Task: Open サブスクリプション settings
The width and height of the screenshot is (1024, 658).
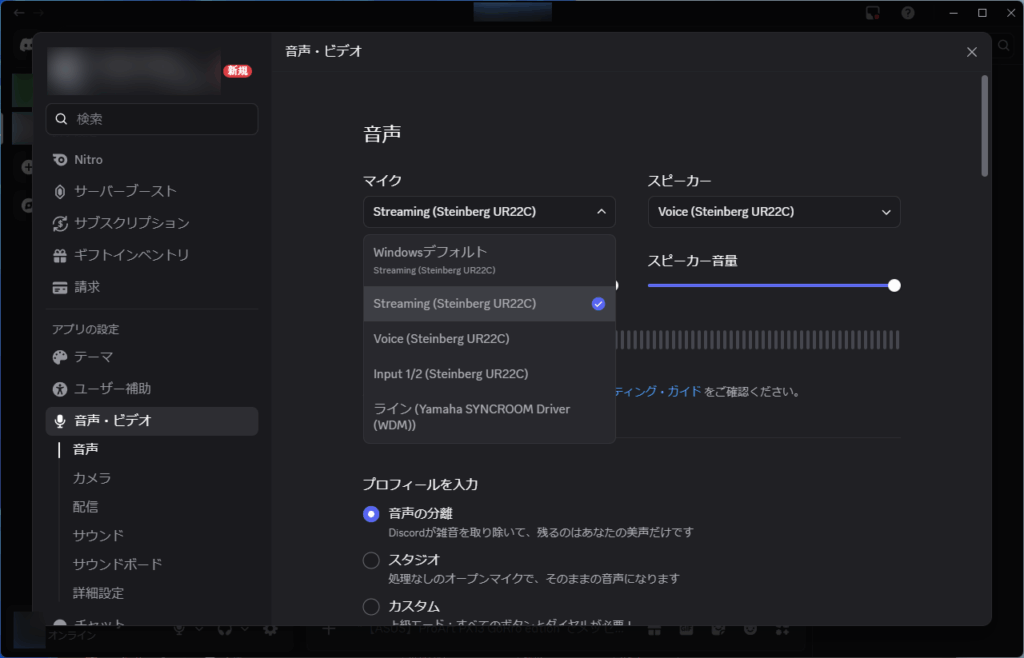Action: coord(152,223)
